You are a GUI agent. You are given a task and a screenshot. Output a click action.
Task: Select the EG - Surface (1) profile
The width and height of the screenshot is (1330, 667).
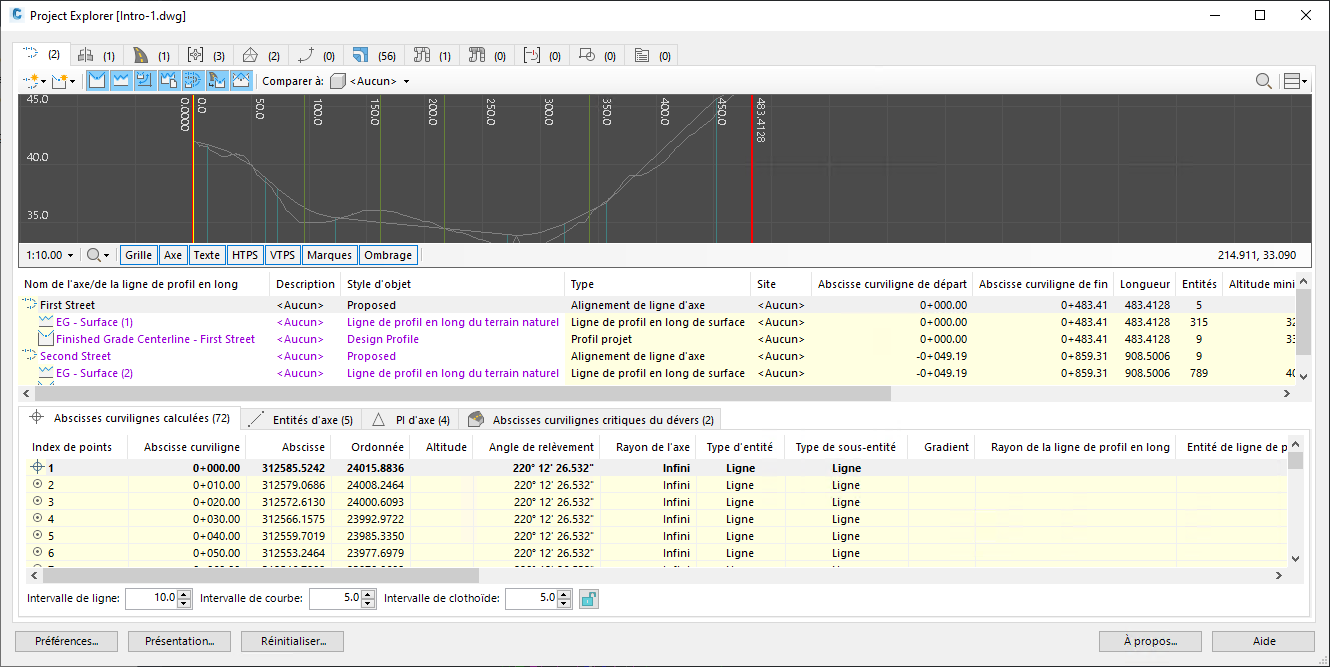coord(657,322)
